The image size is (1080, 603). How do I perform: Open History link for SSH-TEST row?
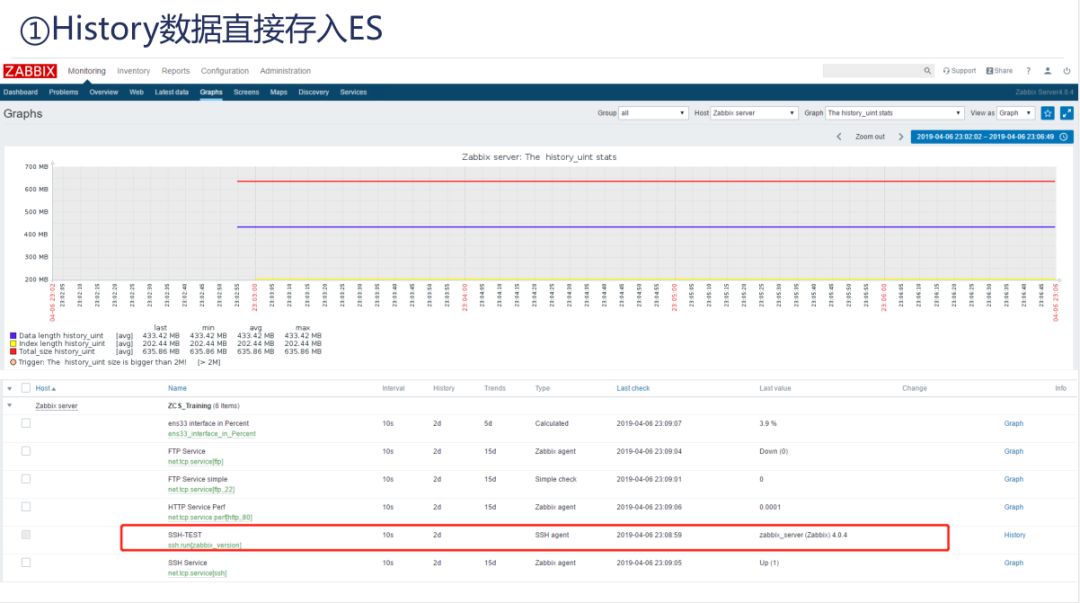tap(1015, 535)
